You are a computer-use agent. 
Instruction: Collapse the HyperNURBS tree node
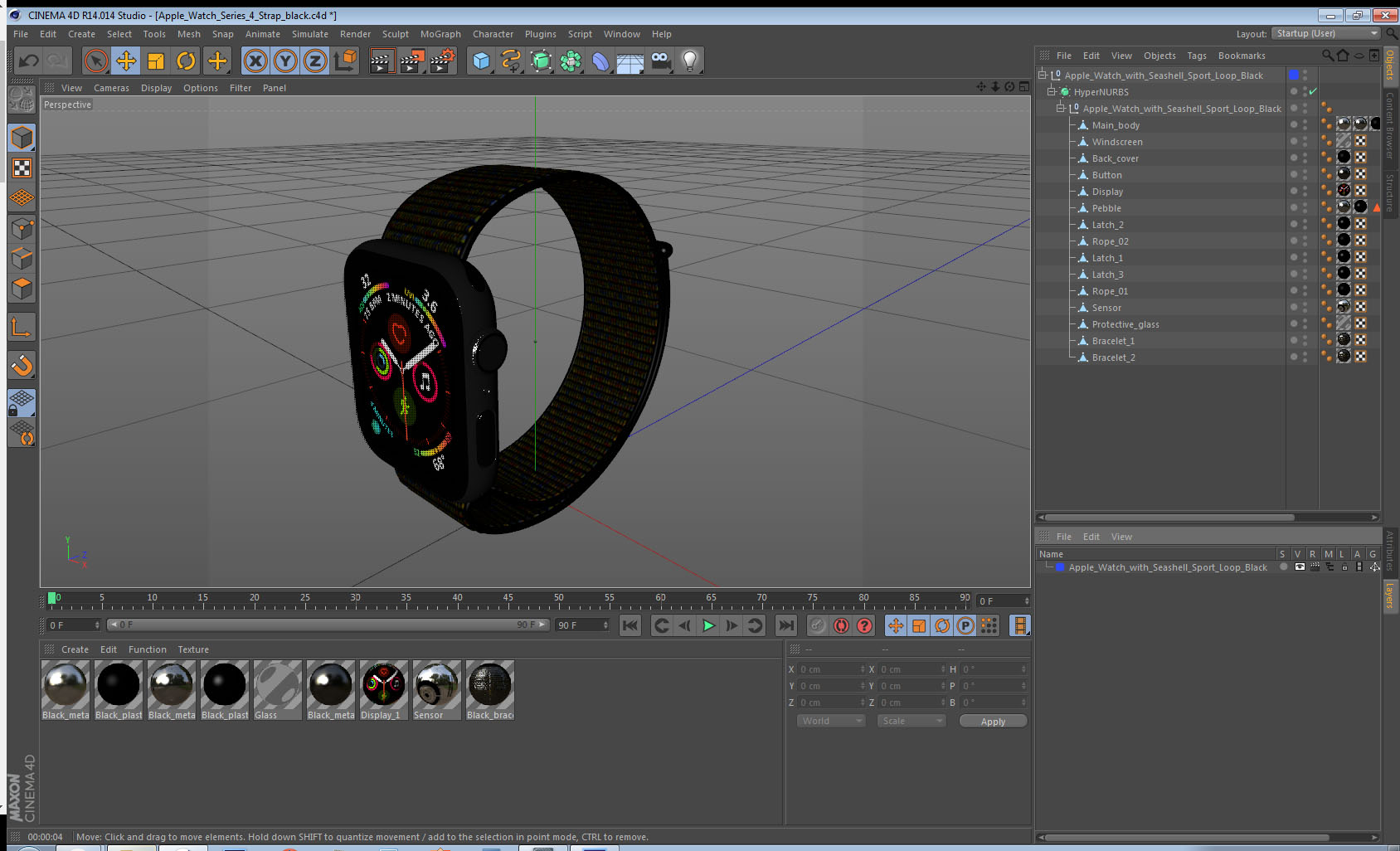(1051, 91)
